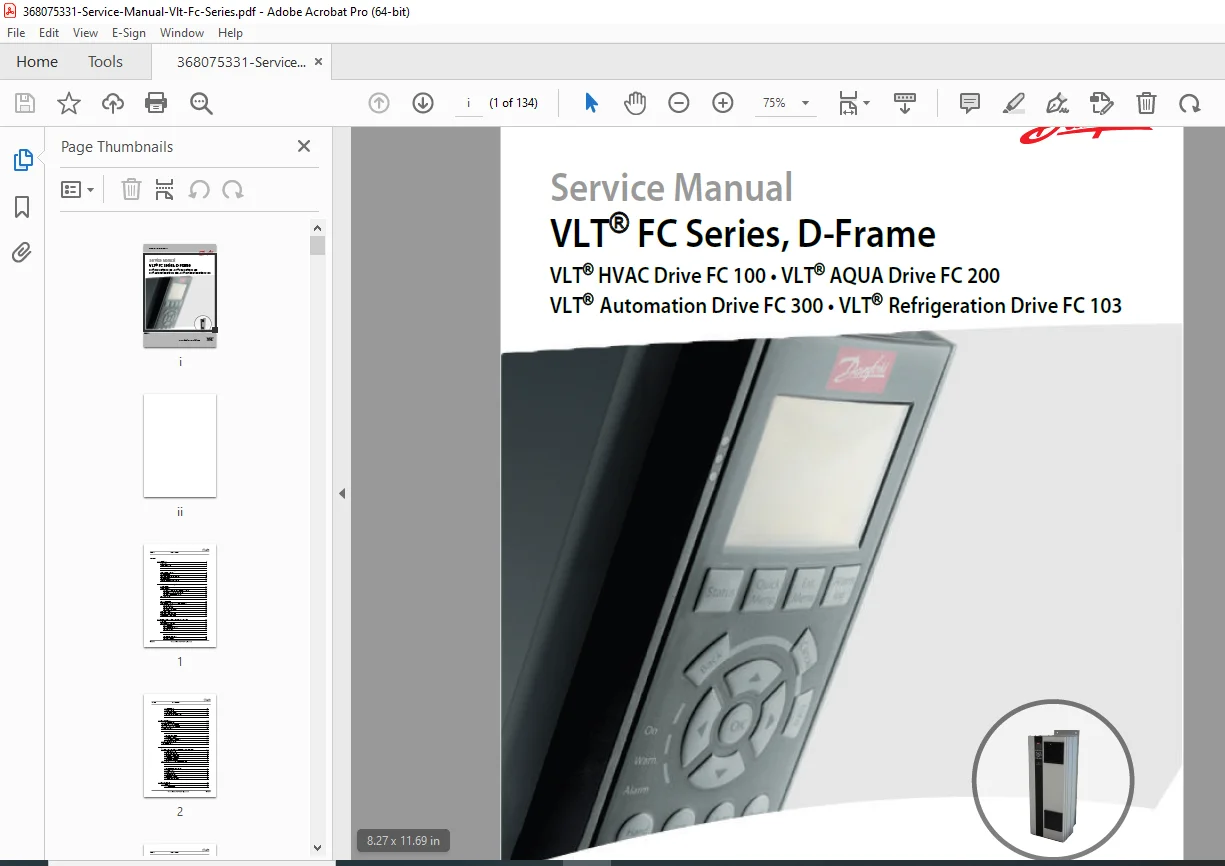Screen dimensions: 1225x866
Task: Click the page number input field
Action: (469, 103)
